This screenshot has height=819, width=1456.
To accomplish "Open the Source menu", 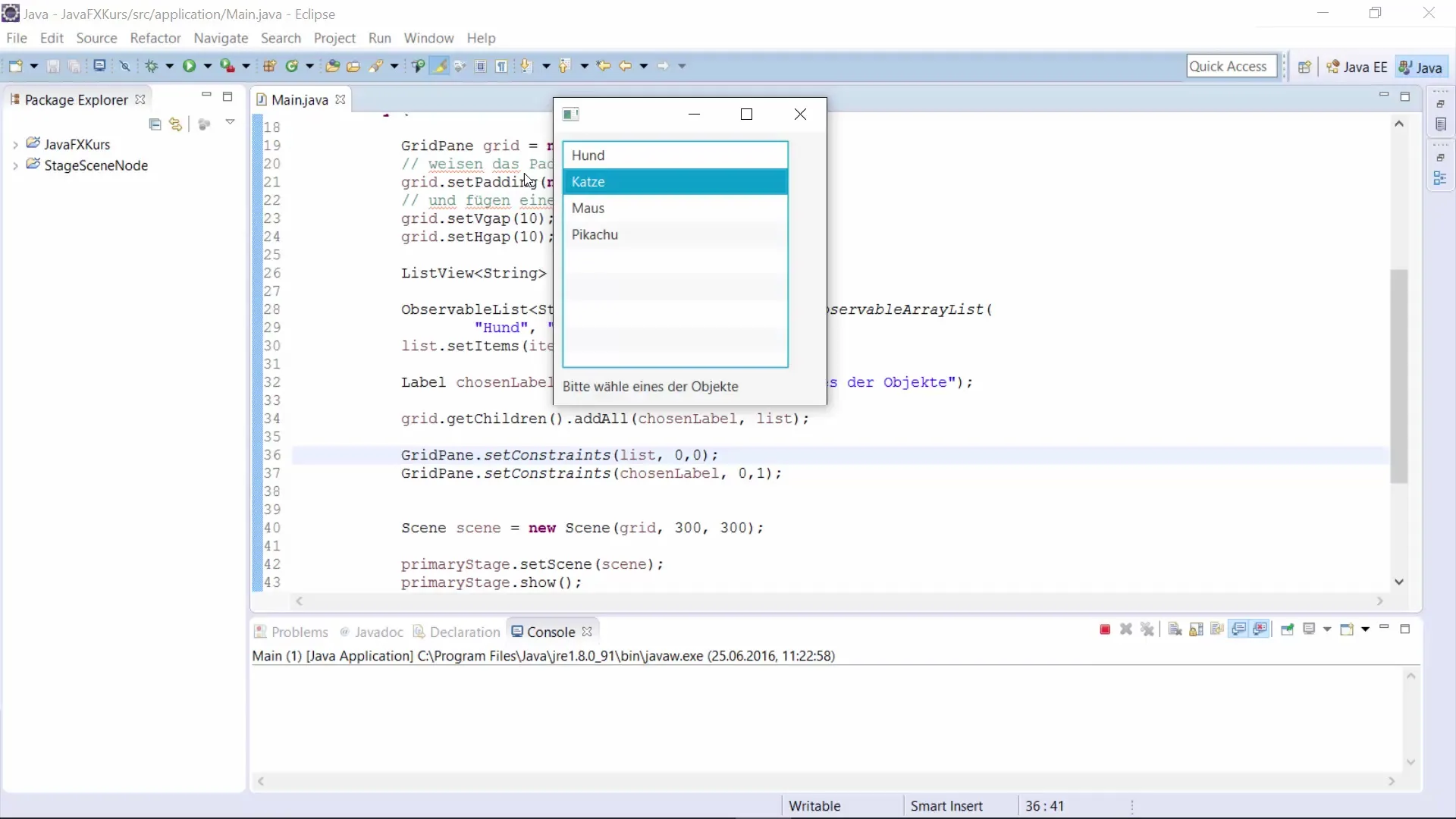I will 96,38.
